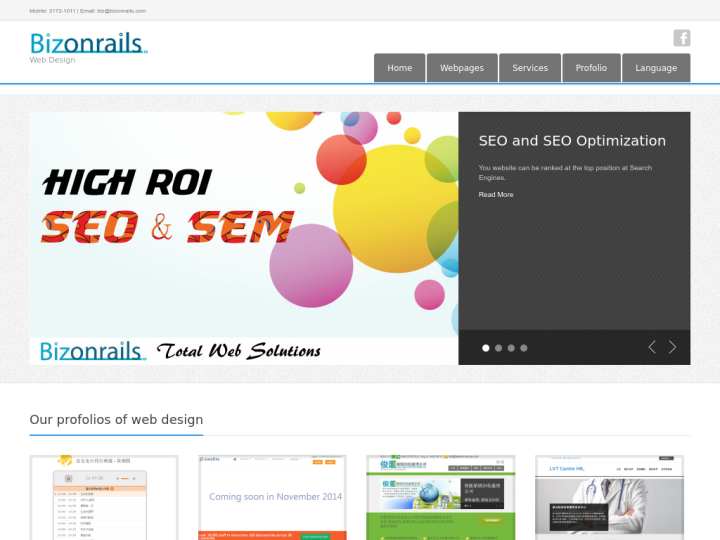
Task: Click the High ROI SEO & SEM banner
Action: coord(244,237)
